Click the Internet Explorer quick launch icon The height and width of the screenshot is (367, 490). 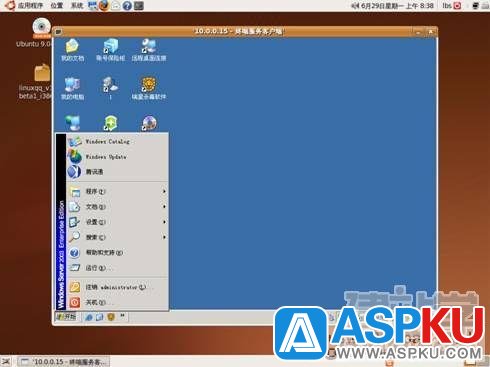pyautogui.click(x=89, y=317)
